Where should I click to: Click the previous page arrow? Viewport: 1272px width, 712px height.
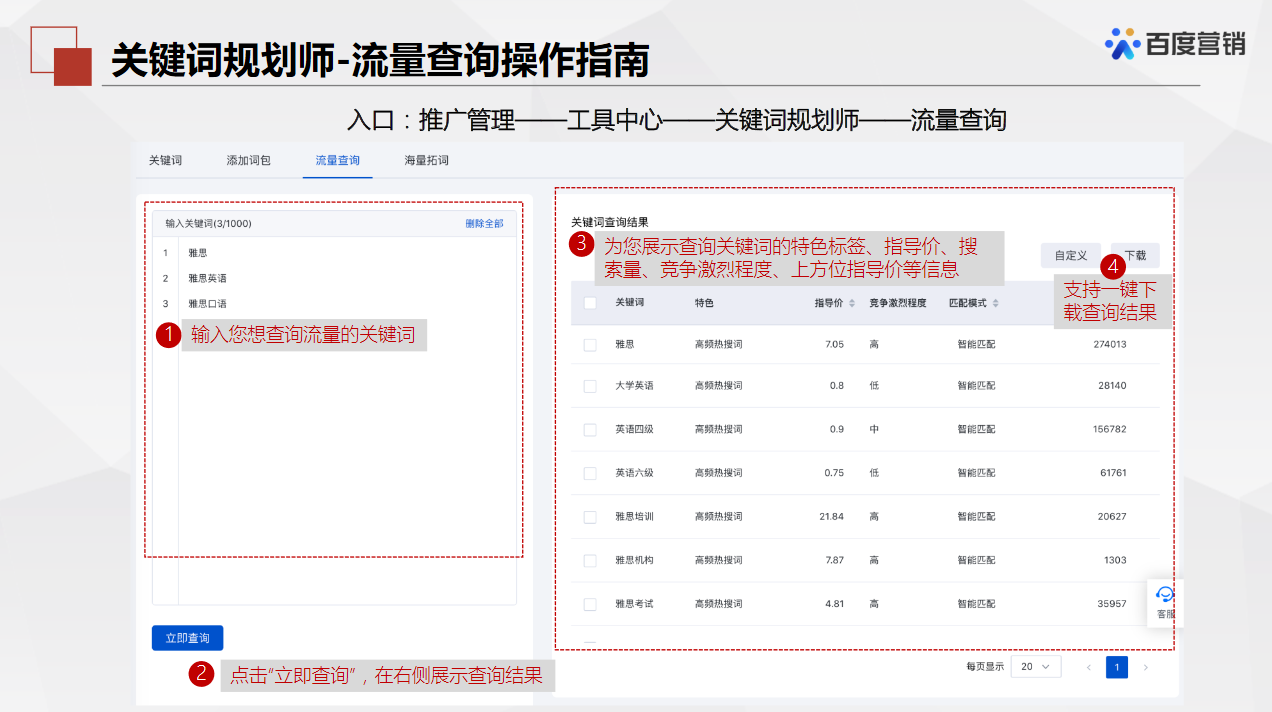(1088, 666)
